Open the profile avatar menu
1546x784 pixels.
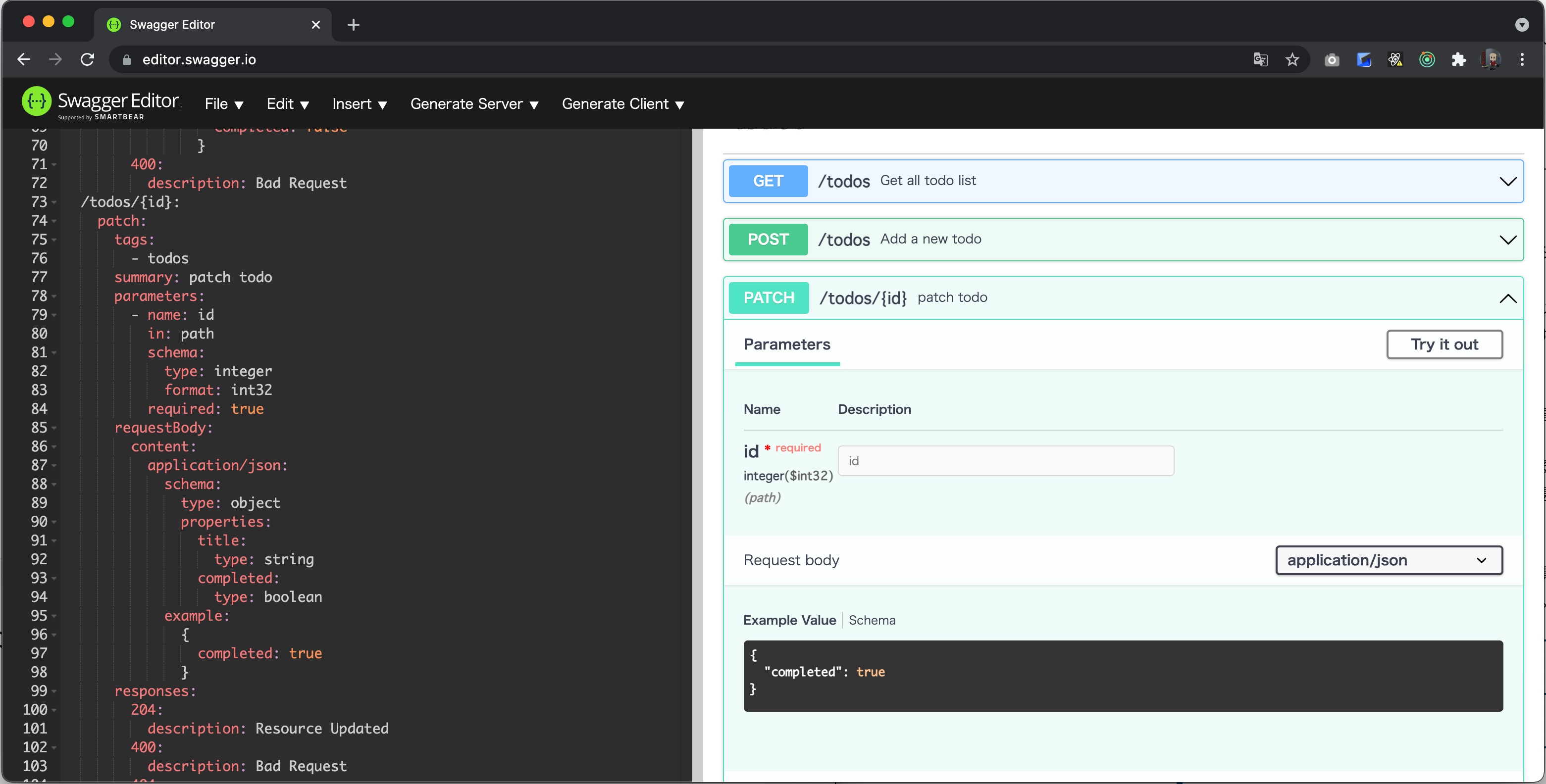click(1491, 59)
